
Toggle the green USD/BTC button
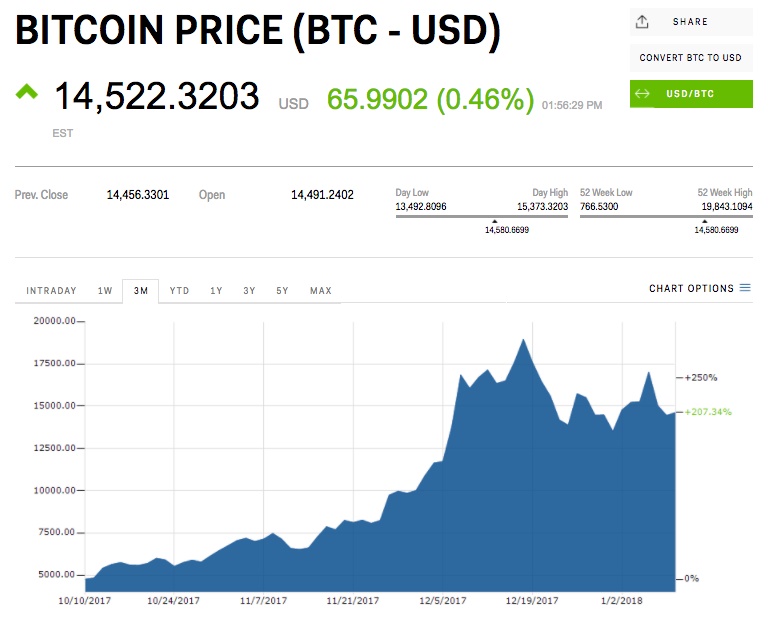[x=691, y=94]
